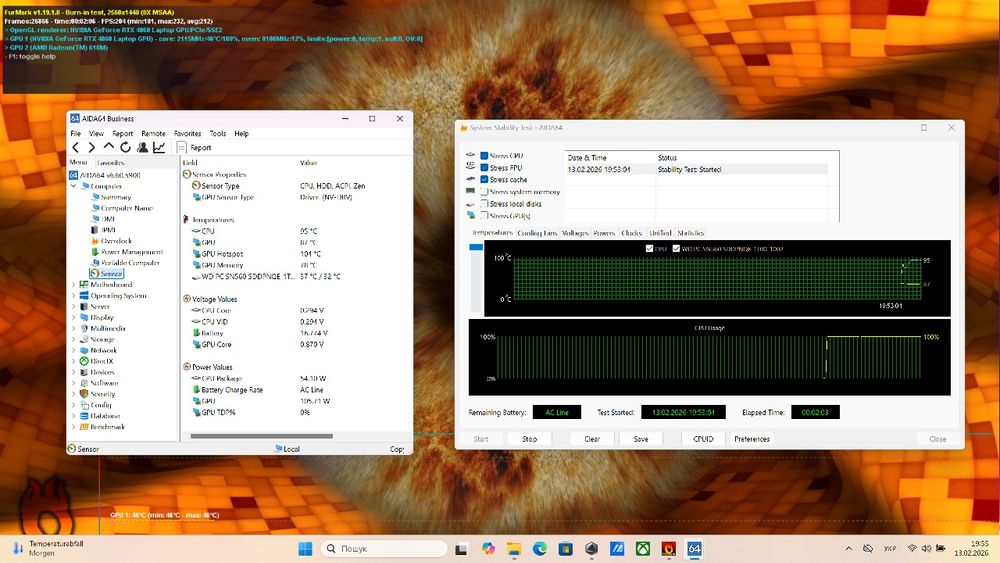Screen dimensions: 1000x563
Task: Open the File menu in AIDA64
Action: click(x=76, y=133)
